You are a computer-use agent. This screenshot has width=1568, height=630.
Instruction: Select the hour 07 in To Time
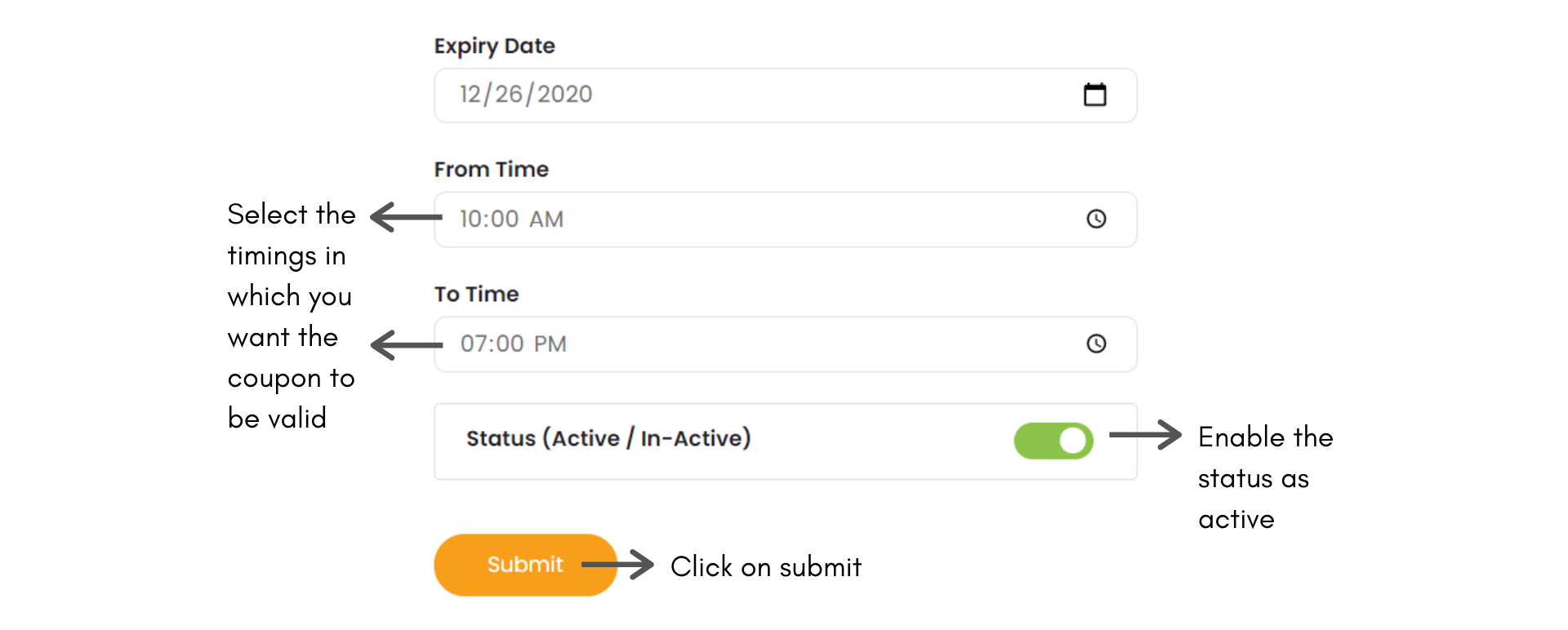point(474,344)
